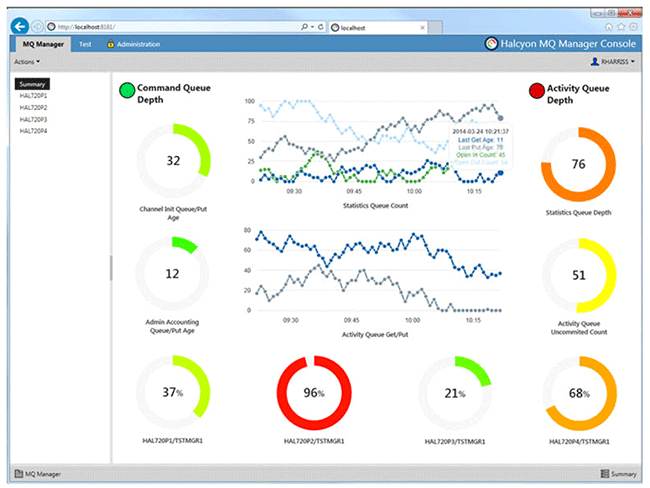Click the Statistics Queue Count chart title
650x488 pixels.
[x=375, y=206]
